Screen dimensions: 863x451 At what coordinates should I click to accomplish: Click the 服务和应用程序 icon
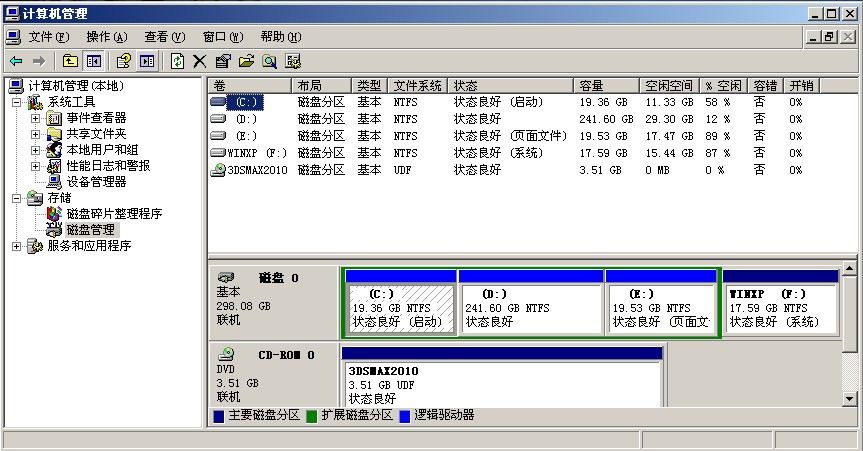[35, 246]
